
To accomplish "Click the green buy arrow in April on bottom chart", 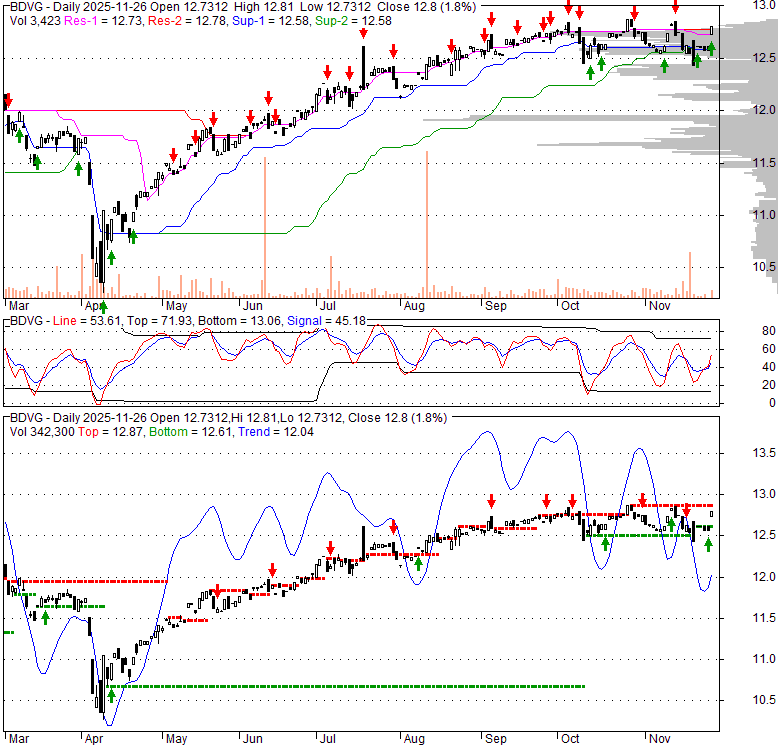I will pyautogui.click(x=111, y=692).
